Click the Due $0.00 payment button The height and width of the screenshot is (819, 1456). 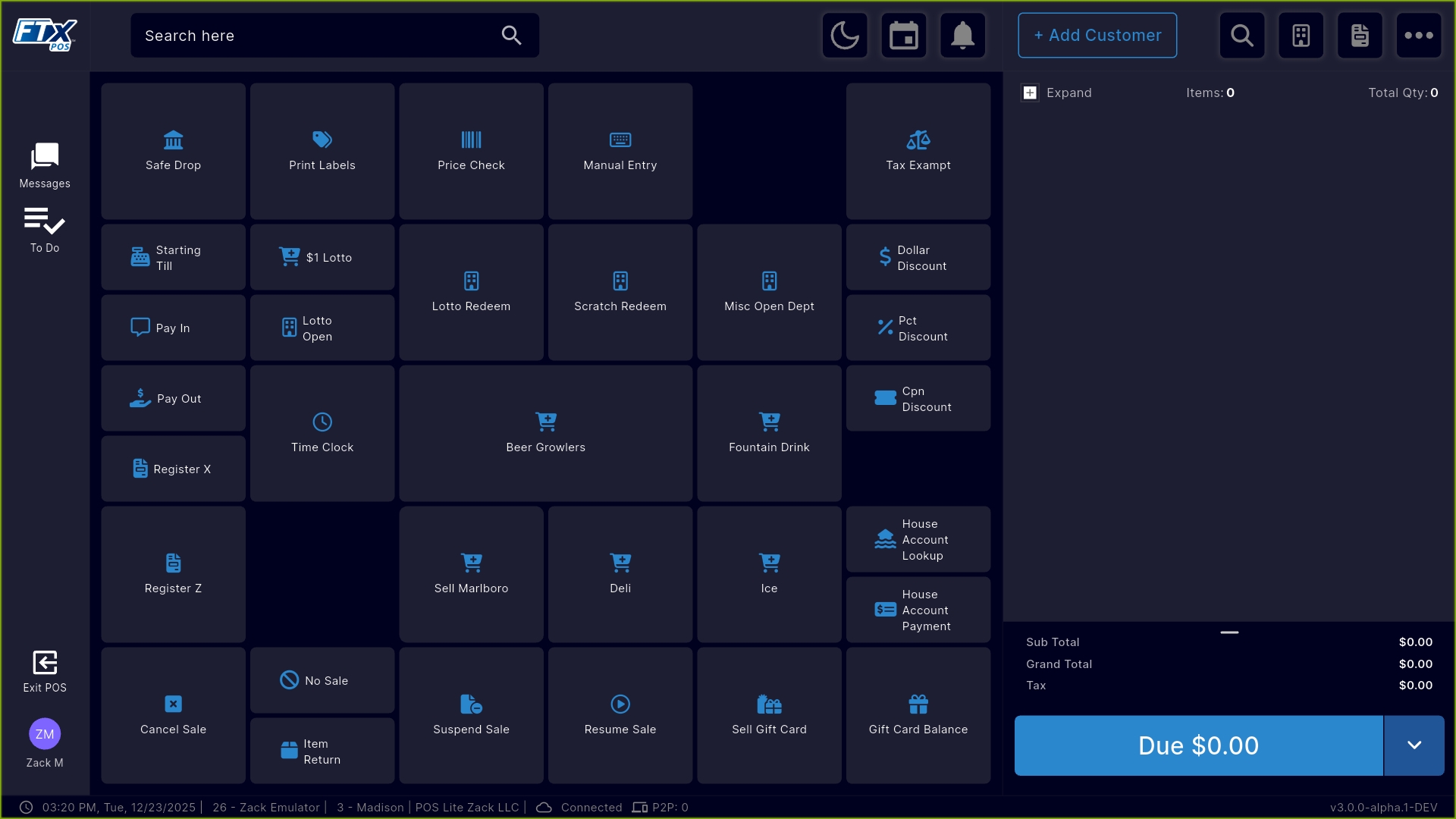pos(1199,745)
